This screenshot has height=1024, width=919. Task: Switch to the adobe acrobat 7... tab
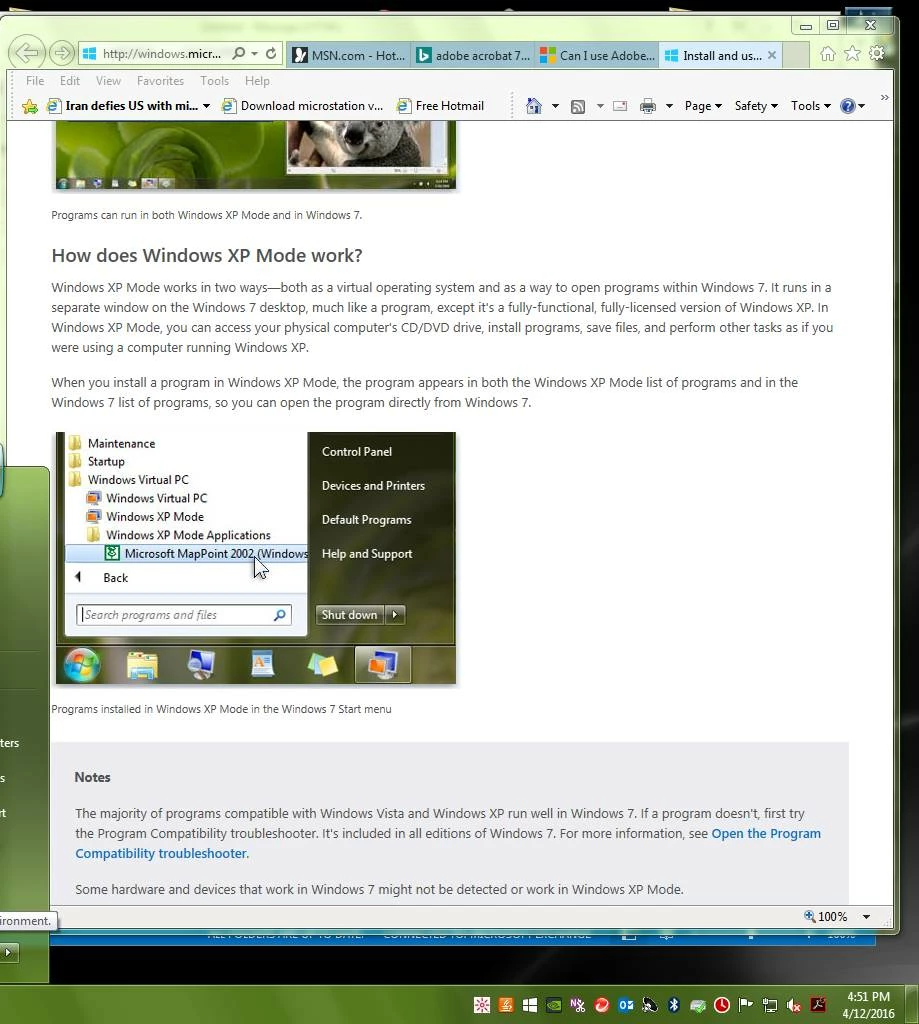pyautogui.click(x=474, y=56)
